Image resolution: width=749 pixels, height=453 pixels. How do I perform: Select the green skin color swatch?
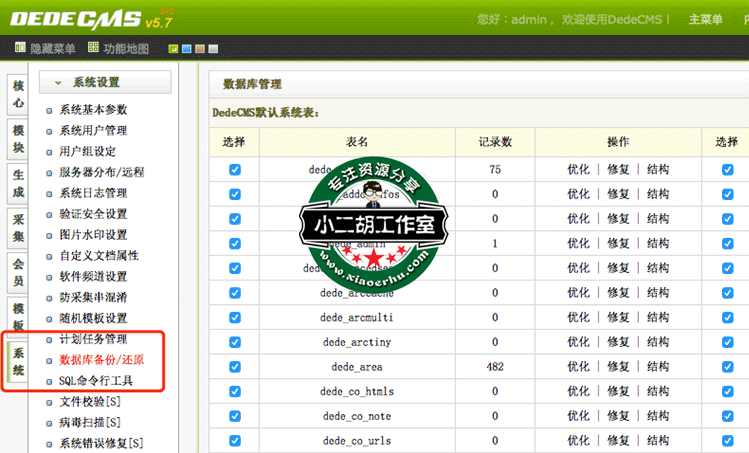(x=174, y=48)
